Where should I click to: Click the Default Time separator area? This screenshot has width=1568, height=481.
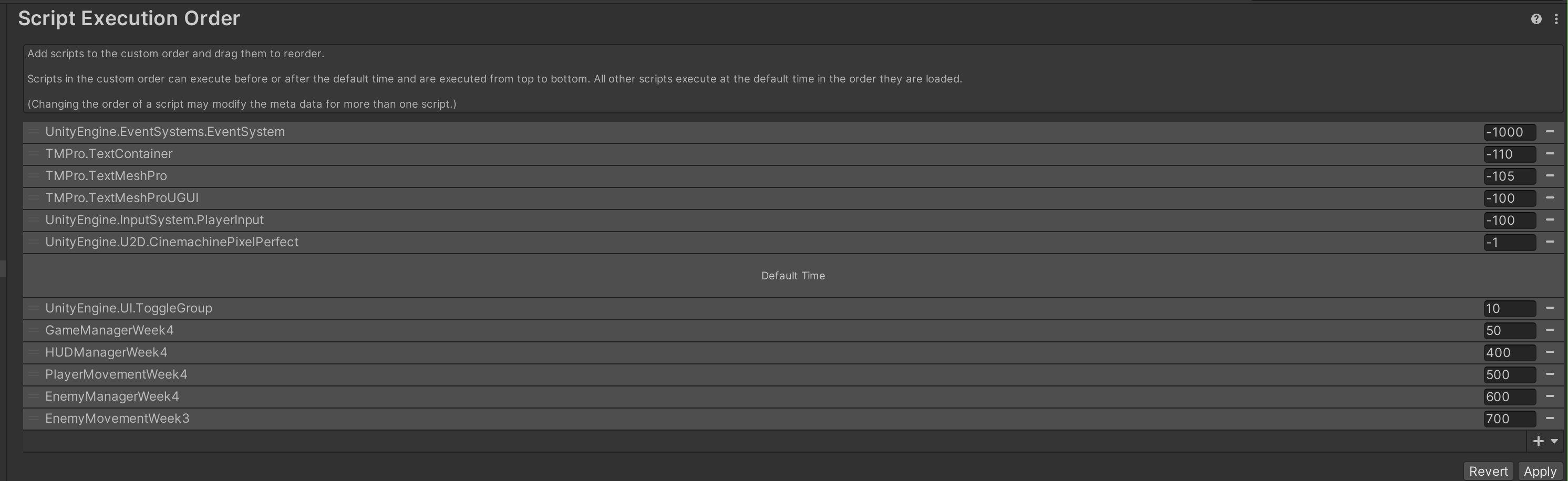pos(793,276)
